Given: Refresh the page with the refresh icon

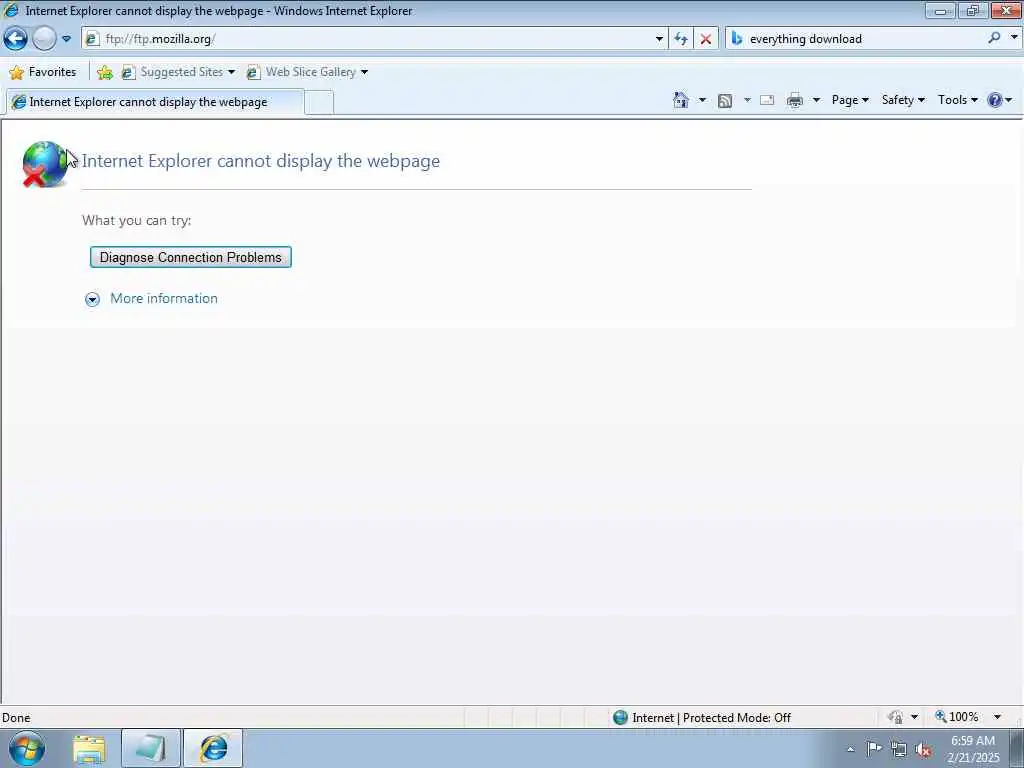Looking at the screenshot, I should [680, 39].
